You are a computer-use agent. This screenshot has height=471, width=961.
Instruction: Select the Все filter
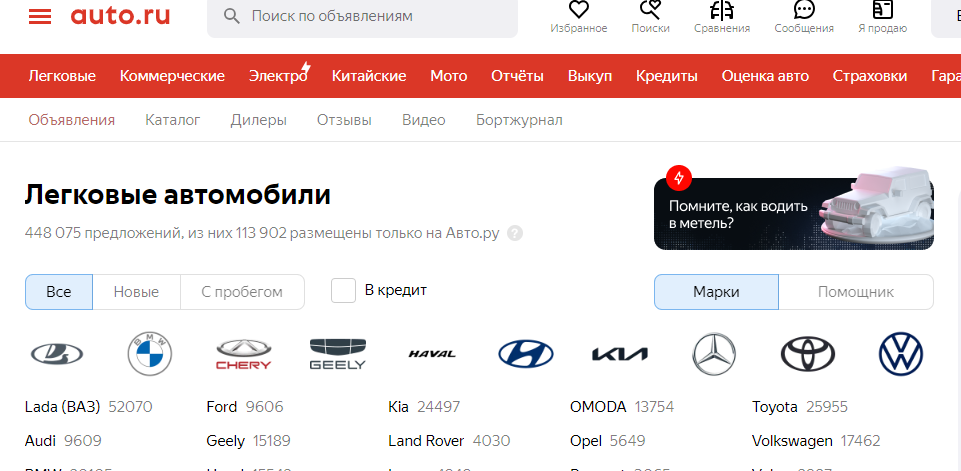tap(59, 292)
